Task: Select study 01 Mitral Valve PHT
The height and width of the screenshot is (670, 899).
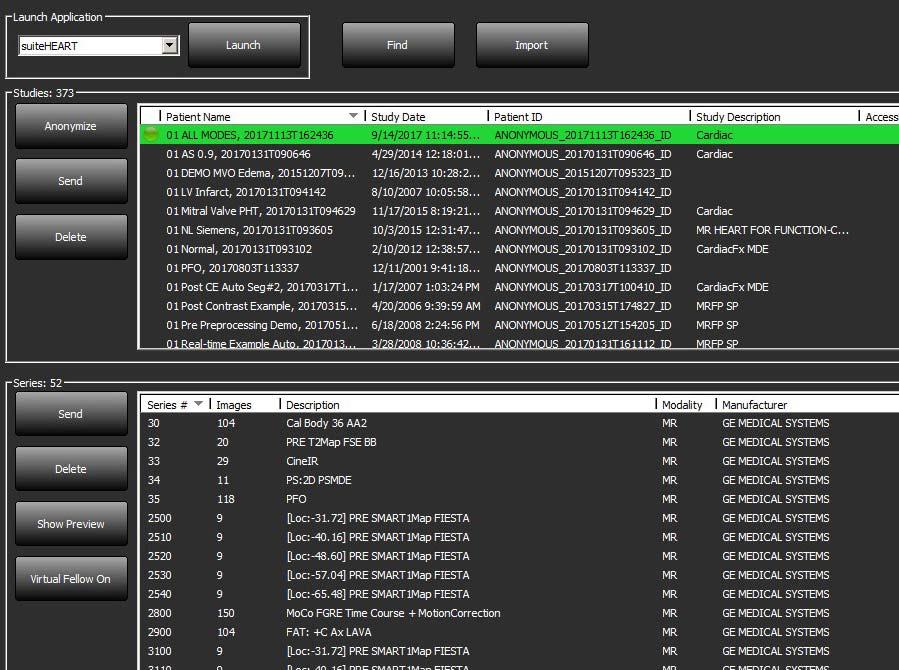Action: click(x=519, y=211)
